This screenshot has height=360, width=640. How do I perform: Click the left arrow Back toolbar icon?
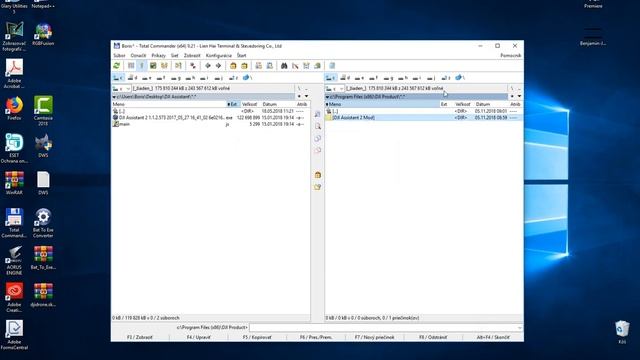(208, 66)
